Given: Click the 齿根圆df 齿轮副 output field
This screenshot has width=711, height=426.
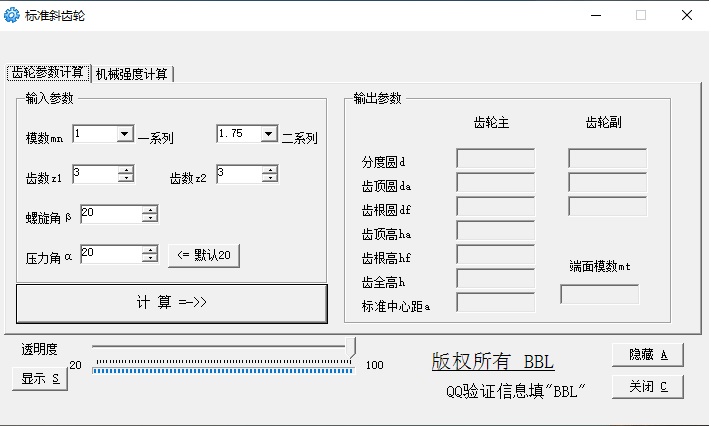Looking at the screenshot, I should 608,206.
